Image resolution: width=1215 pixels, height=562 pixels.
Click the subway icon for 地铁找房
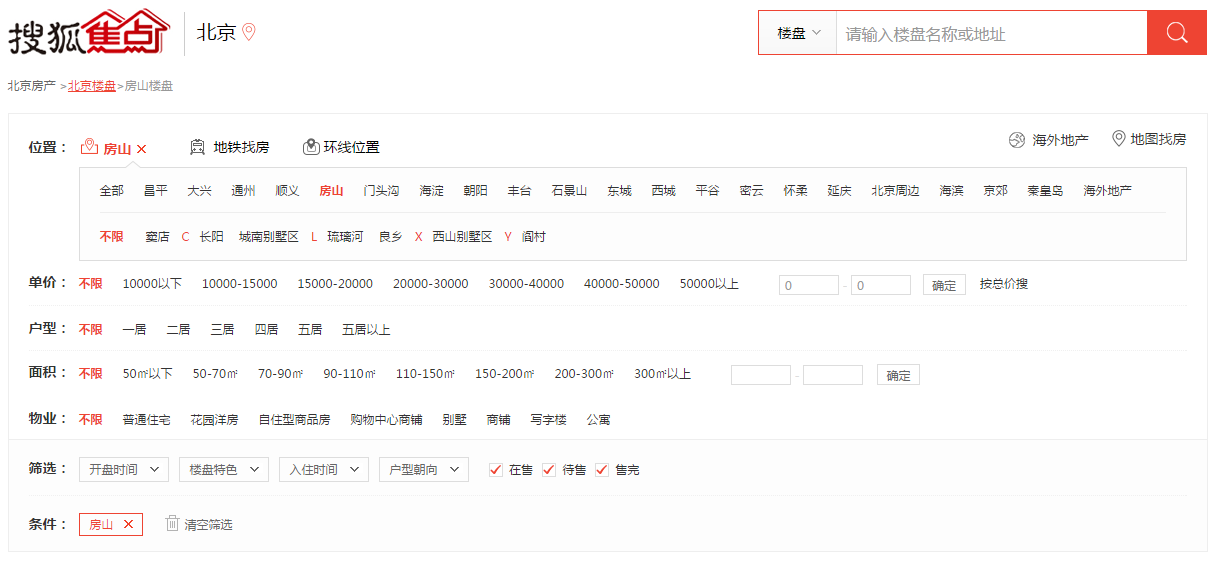197,147
